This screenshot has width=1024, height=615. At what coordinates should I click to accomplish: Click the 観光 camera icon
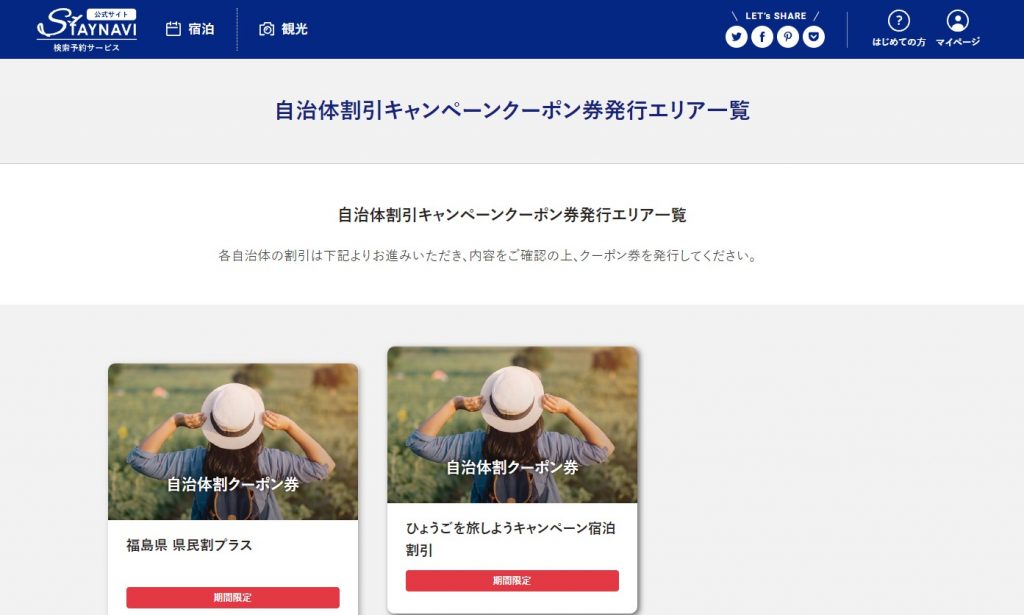(x=266, y=29)
